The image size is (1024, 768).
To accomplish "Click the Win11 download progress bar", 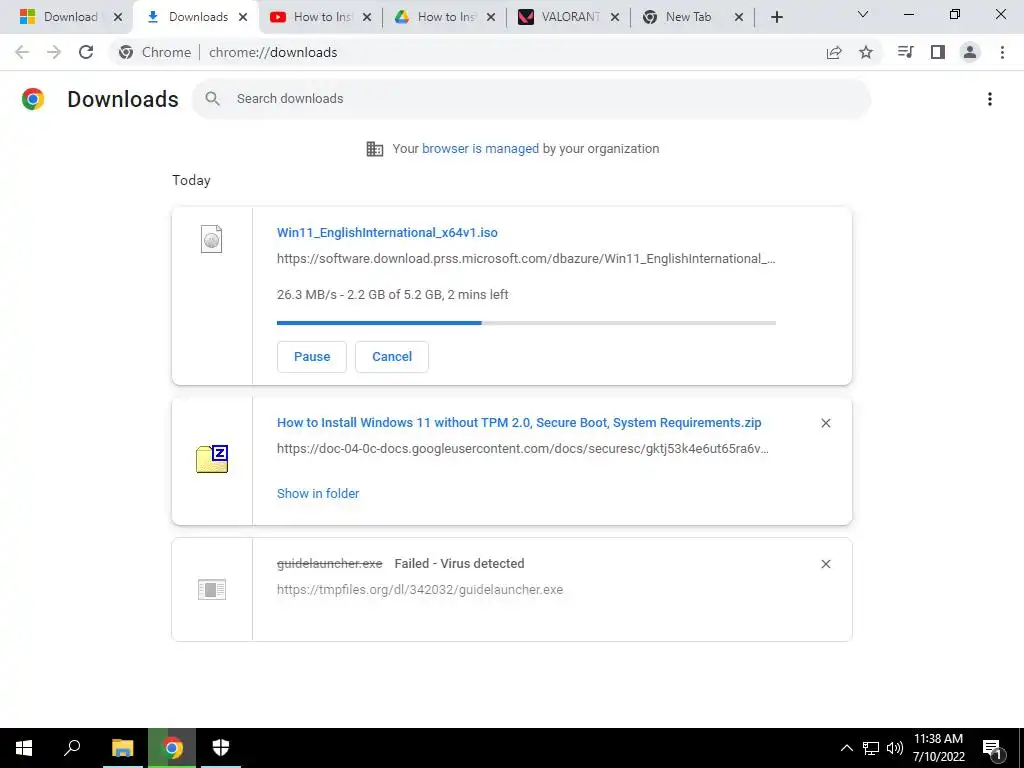I will click(x=526, y=323).
